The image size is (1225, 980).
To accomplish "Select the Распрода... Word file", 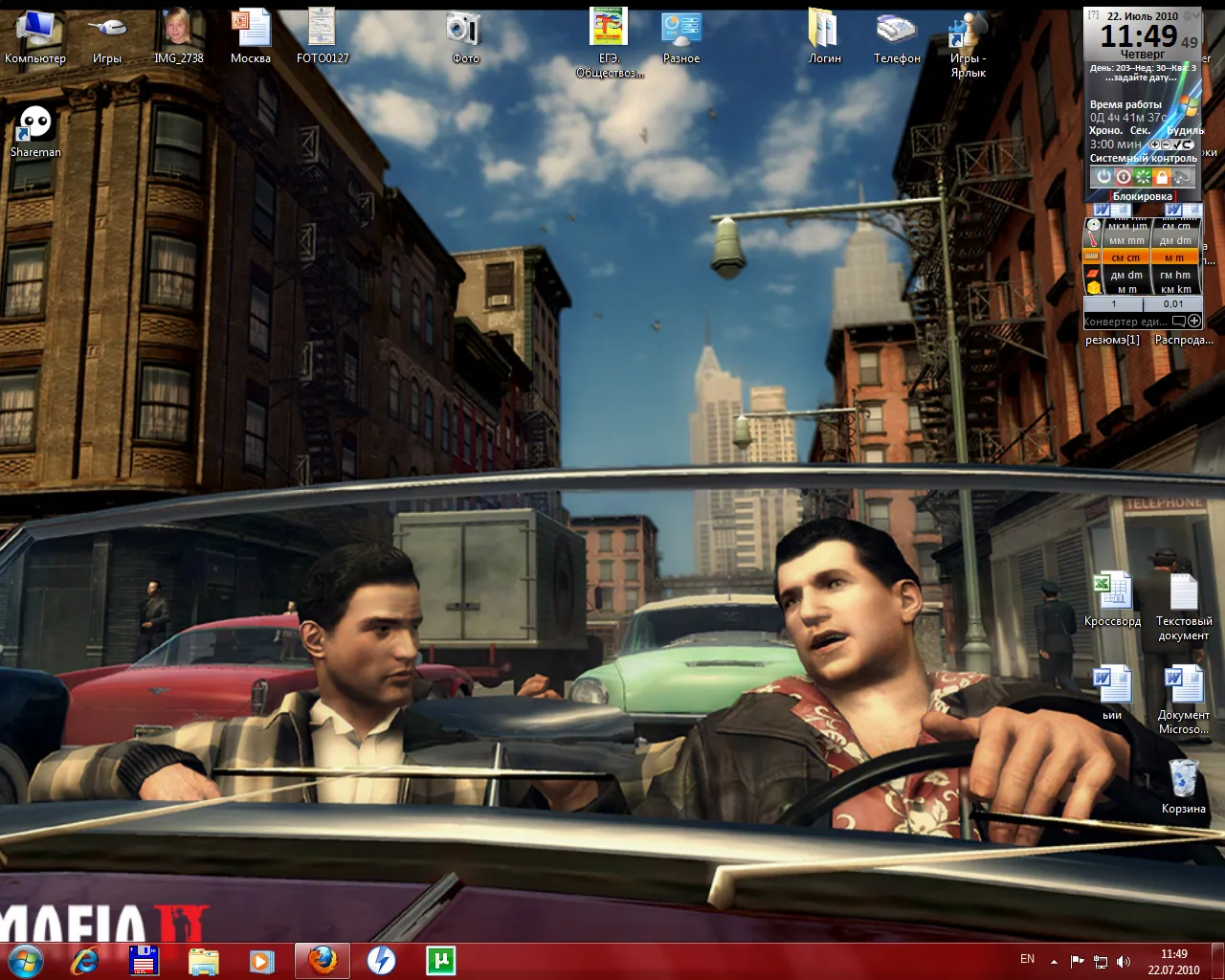I will [1184, 339].
